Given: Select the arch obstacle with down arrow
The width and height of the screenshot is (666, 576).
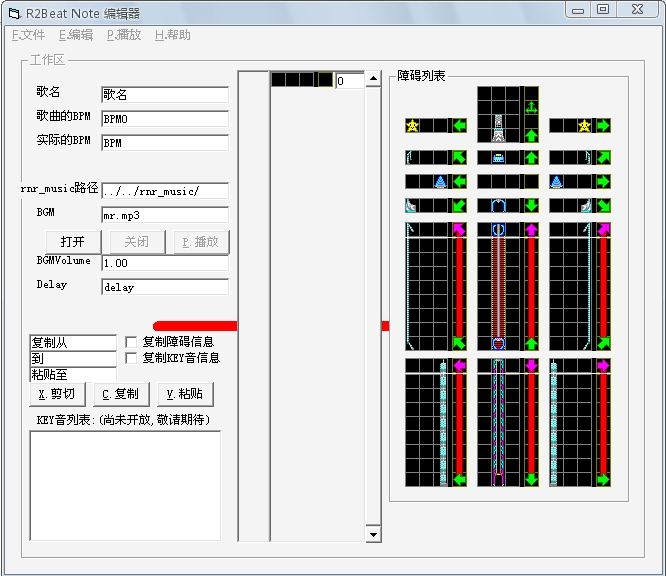Looking at the screenshot, I should 508,206.
